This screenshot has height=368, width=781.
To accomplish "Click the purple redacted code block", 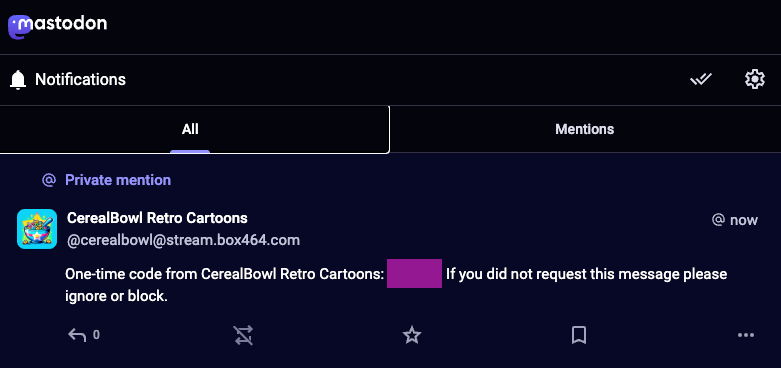I will click(x=414, y=273).
